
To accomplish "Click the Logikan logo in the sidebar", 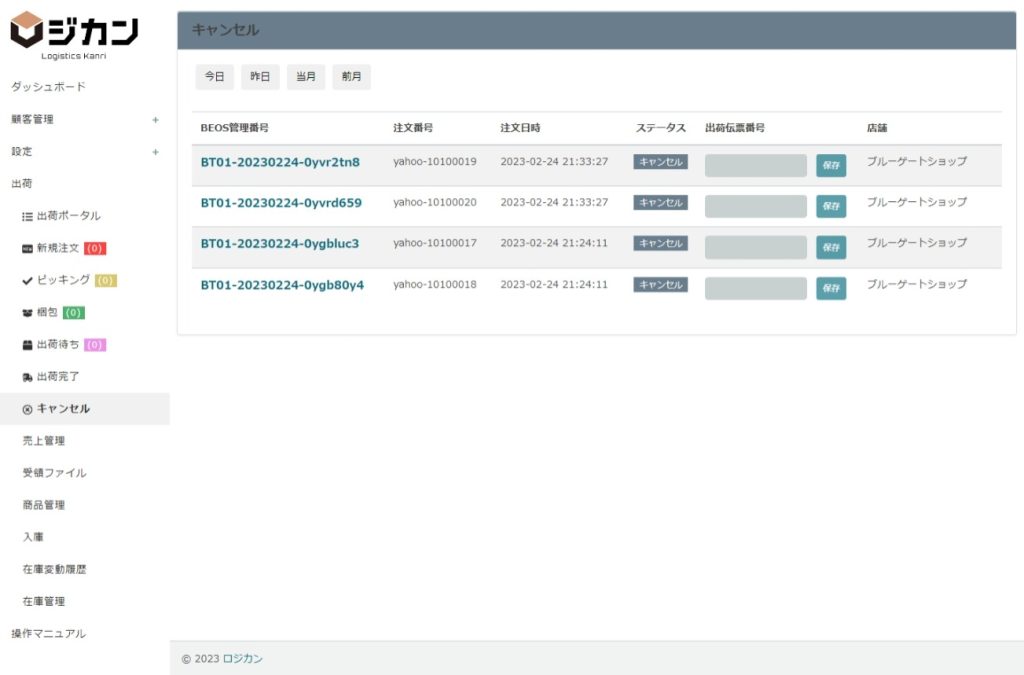I will (x=74, y=35).
